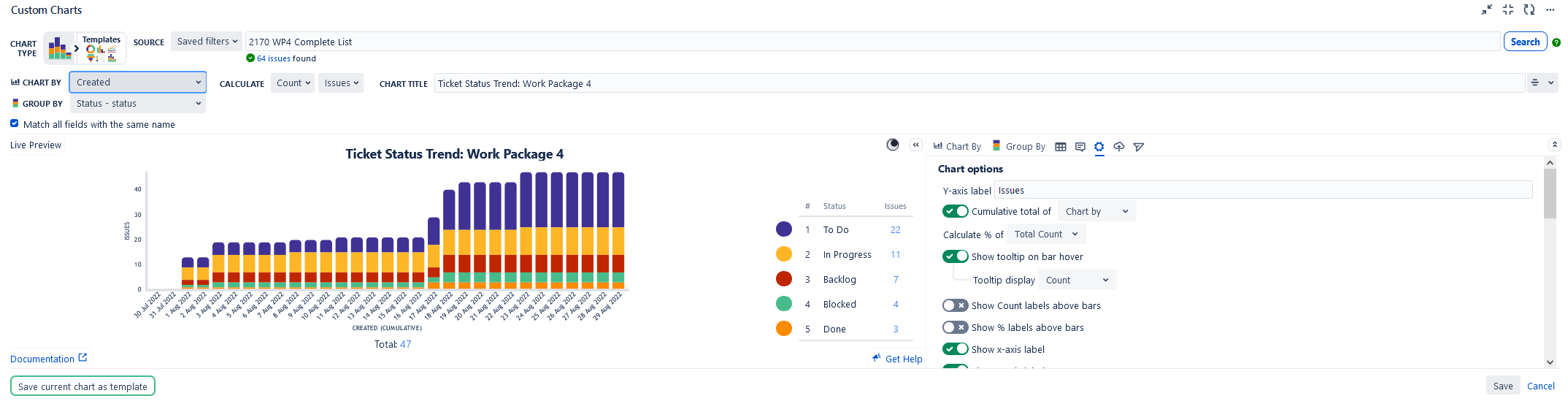Enable Show Count labels above bars
This screenshot has height=412, width=1568.
pyautogui.click(x=955, y=305)
